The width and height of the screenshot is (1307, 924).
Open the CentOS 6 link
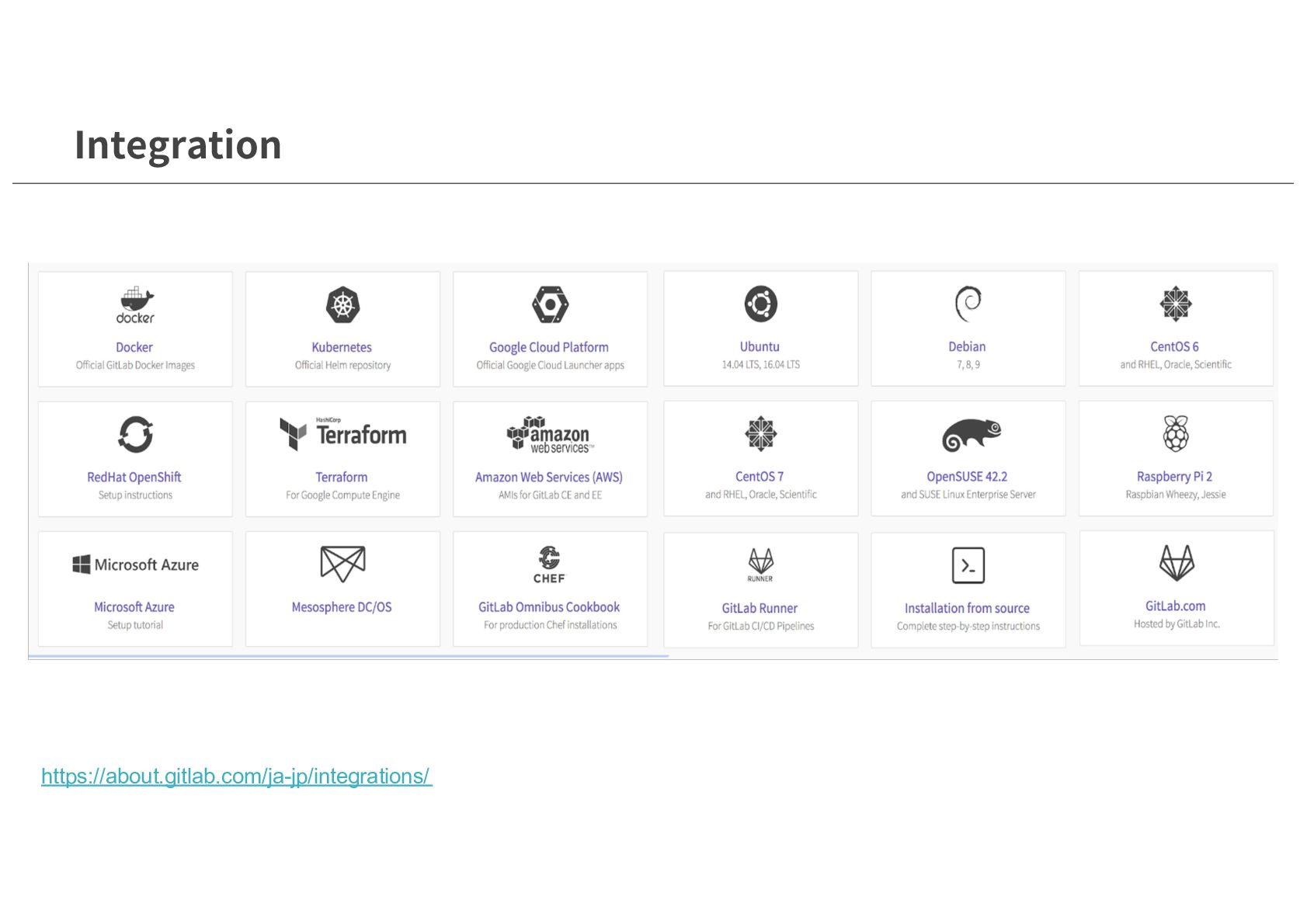click(x=1174, y=346)
